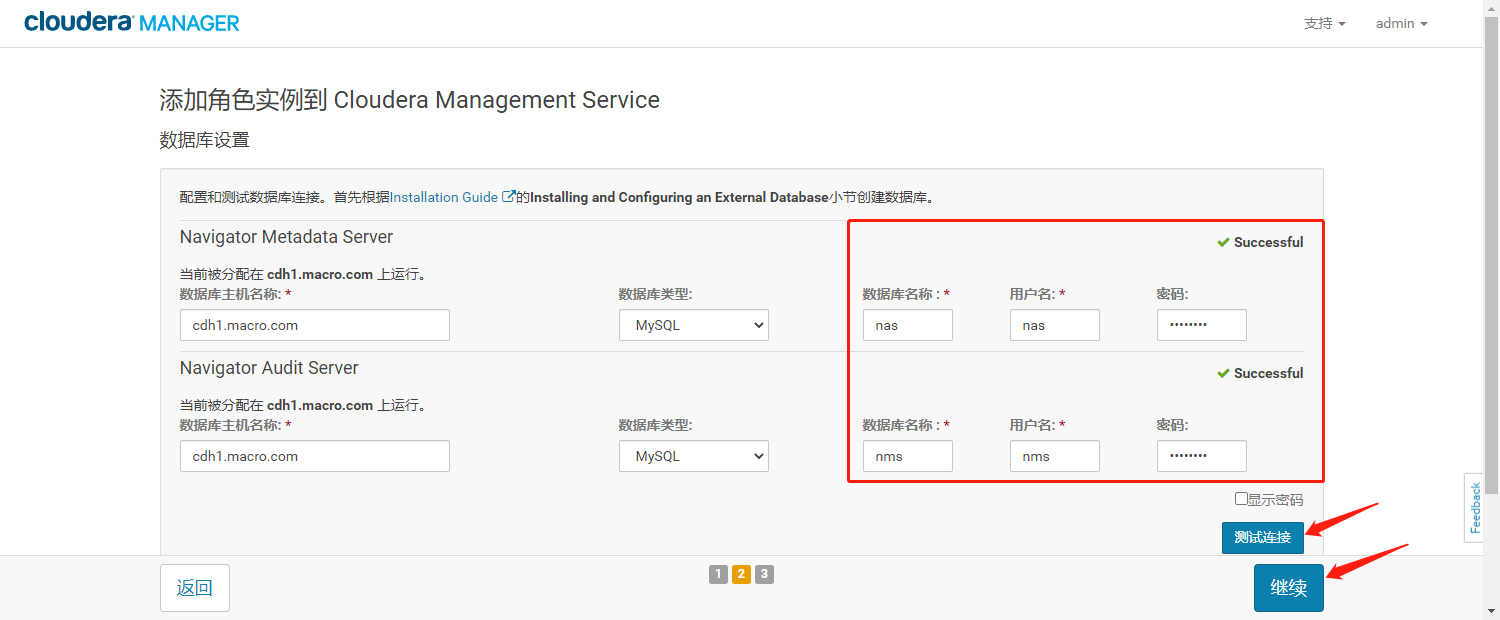Click Successful status for Navigator Metadata Server

pos(1260,242)
